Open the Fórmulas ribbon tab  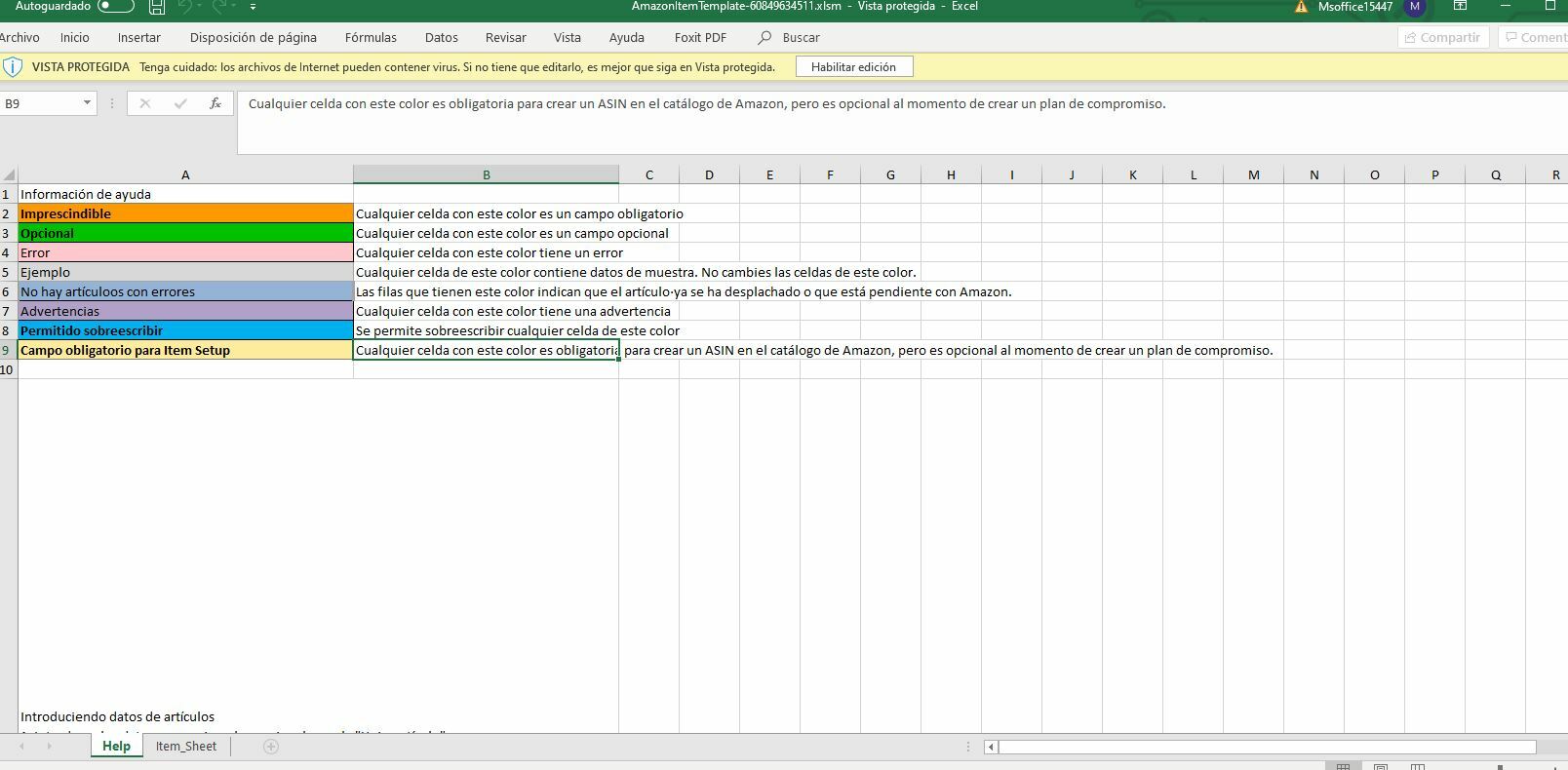click(371, 37)
